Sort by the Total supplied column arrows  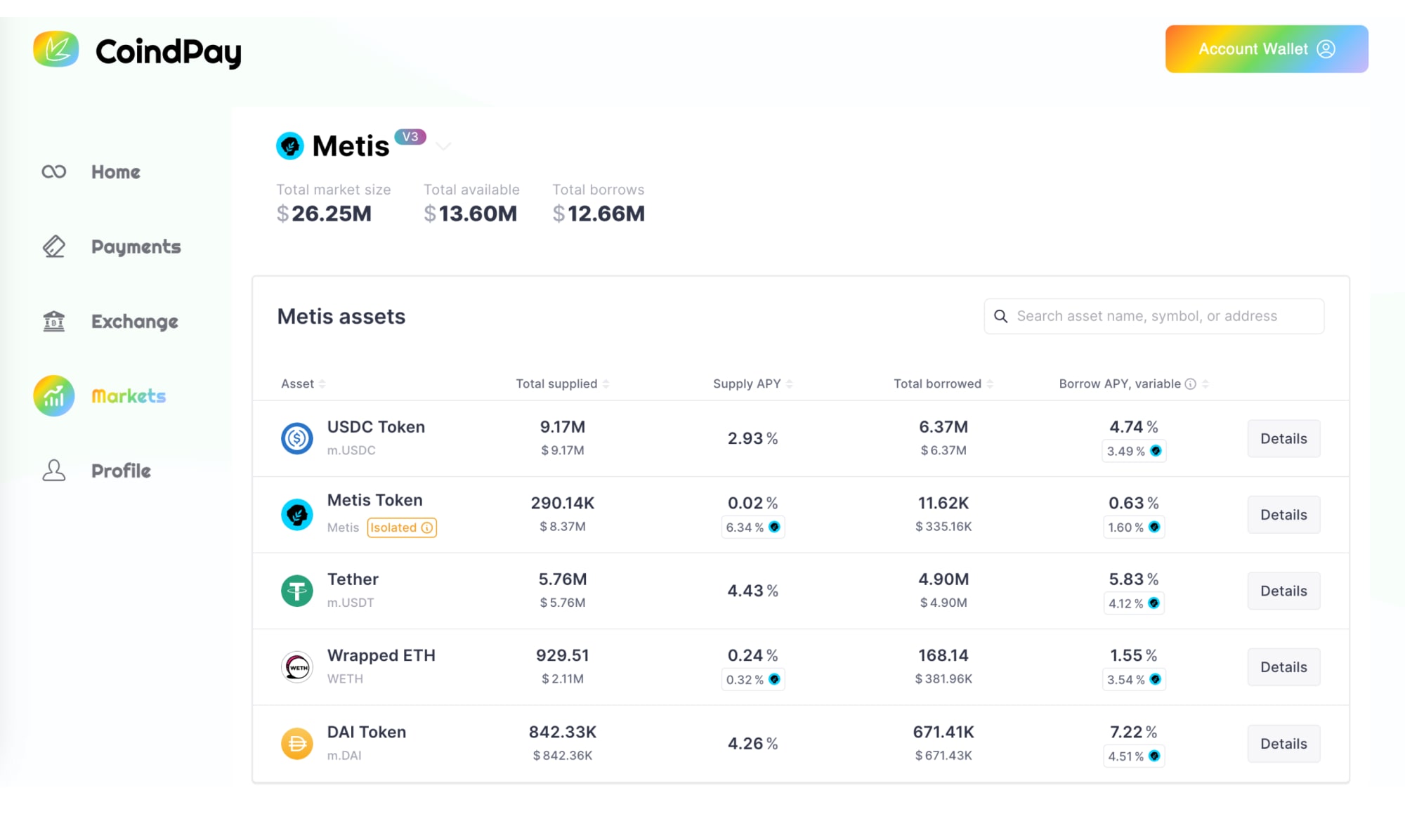[606, 383]
